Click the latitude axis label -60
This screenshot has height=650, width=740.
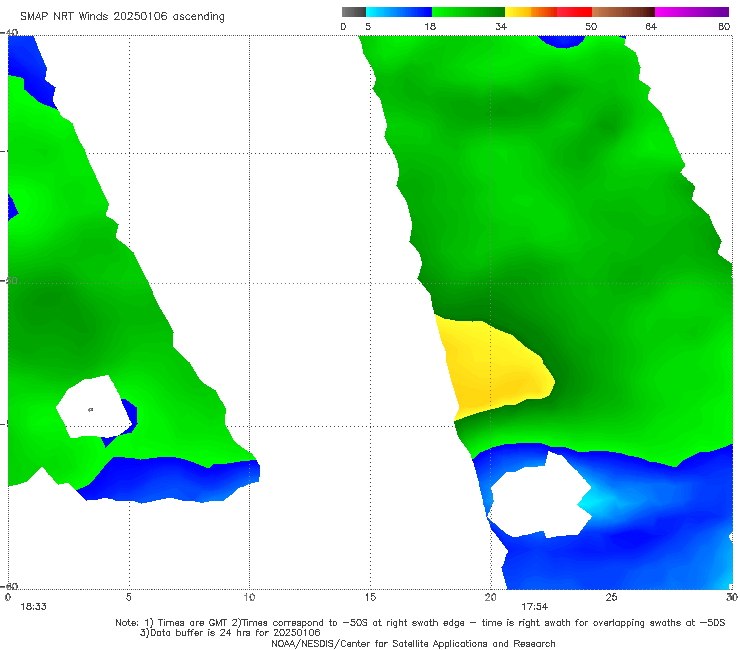point(10,586)
